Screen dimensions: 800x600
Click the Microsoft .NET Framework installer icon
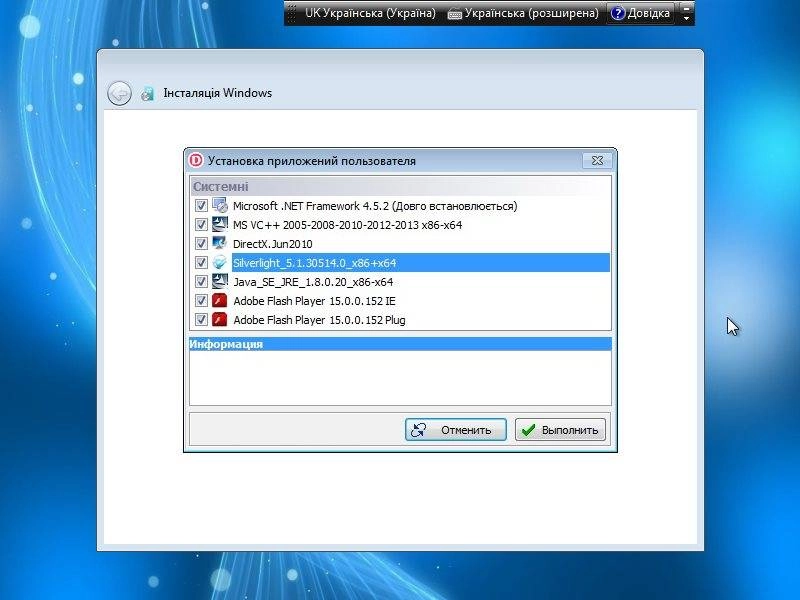tap(220, 206)
